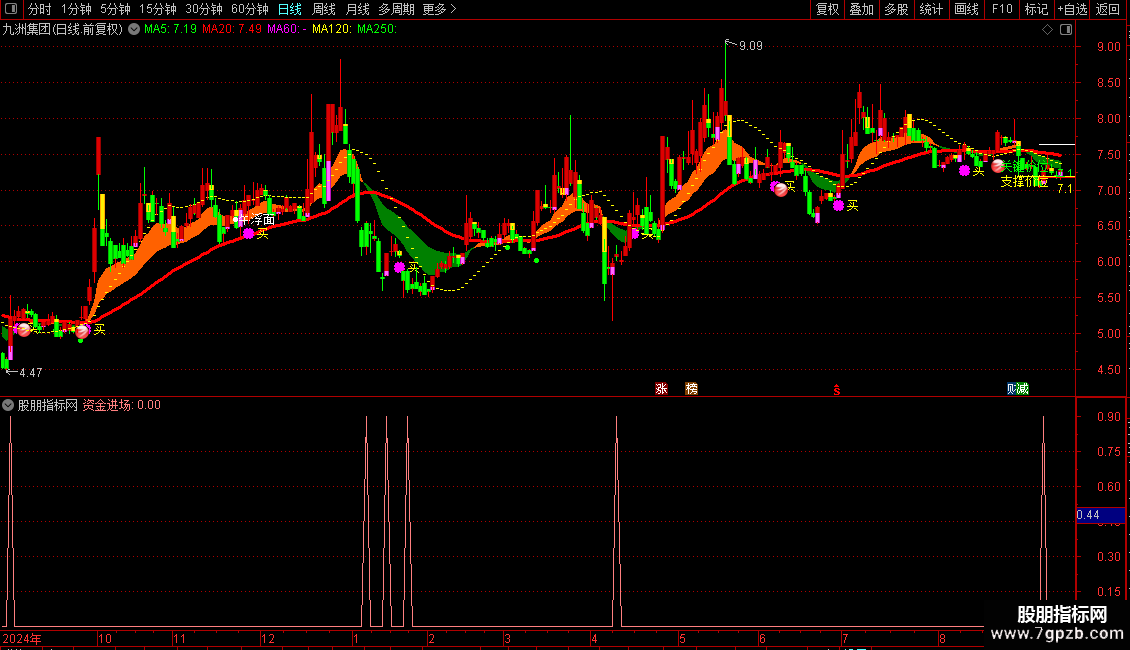The height and width of the screenshot is (650, 1130).
Task: Click the MA250 indicator label
Action: tap(377, 29)
